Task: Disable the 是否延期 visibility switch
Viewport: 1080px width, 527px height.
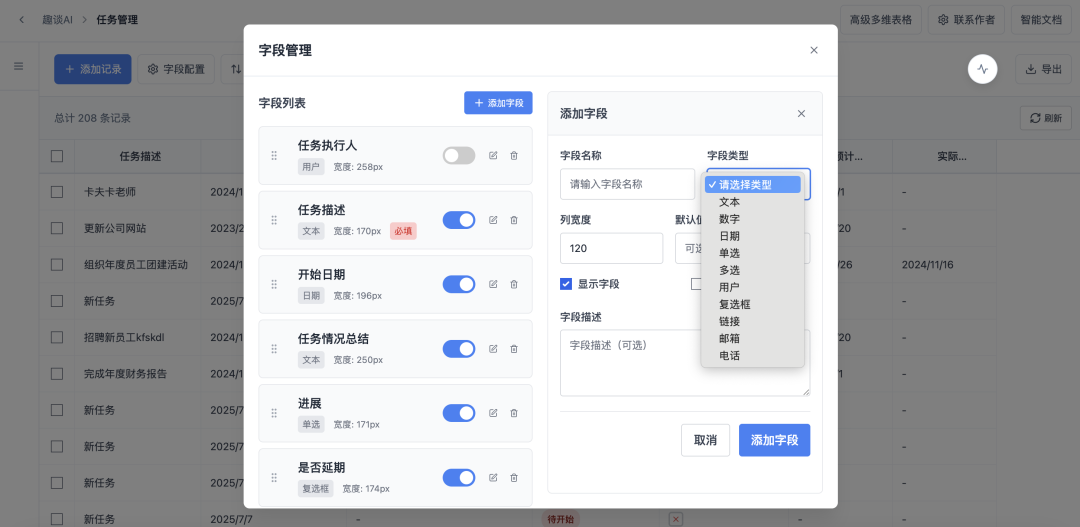Action: tap(459, 477)
